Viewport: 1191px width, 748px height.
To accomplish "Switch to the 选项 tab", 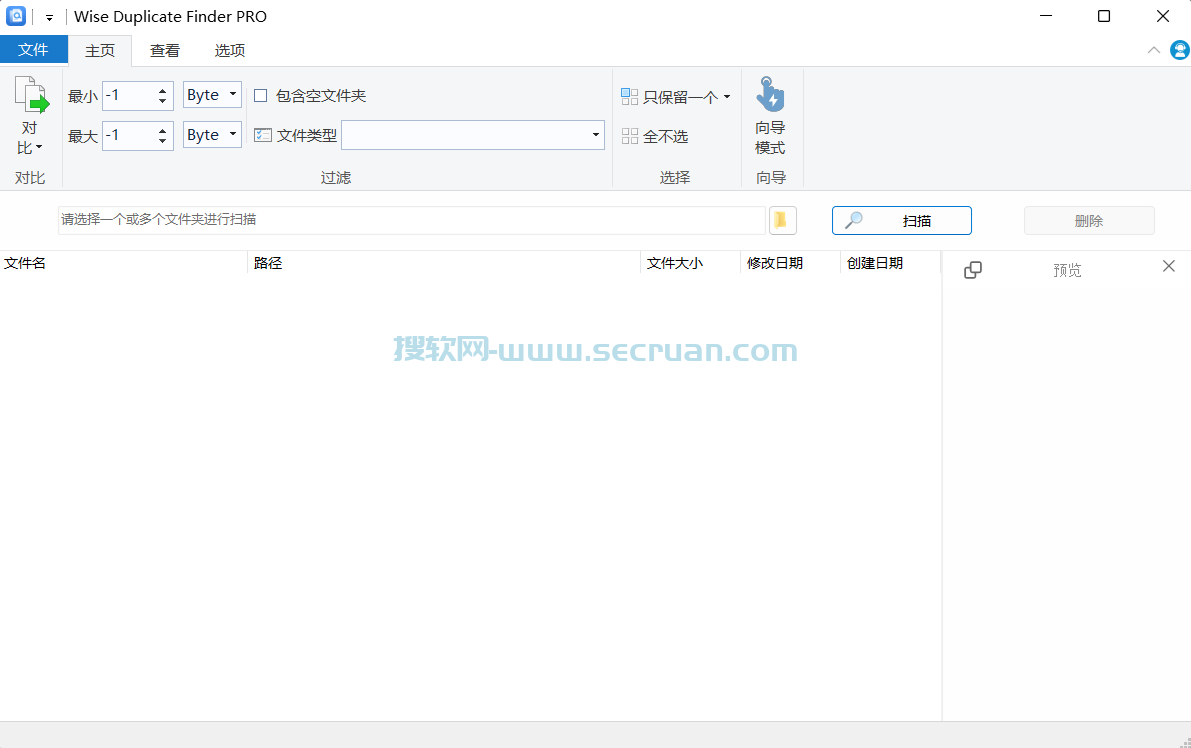I will 229,51.
